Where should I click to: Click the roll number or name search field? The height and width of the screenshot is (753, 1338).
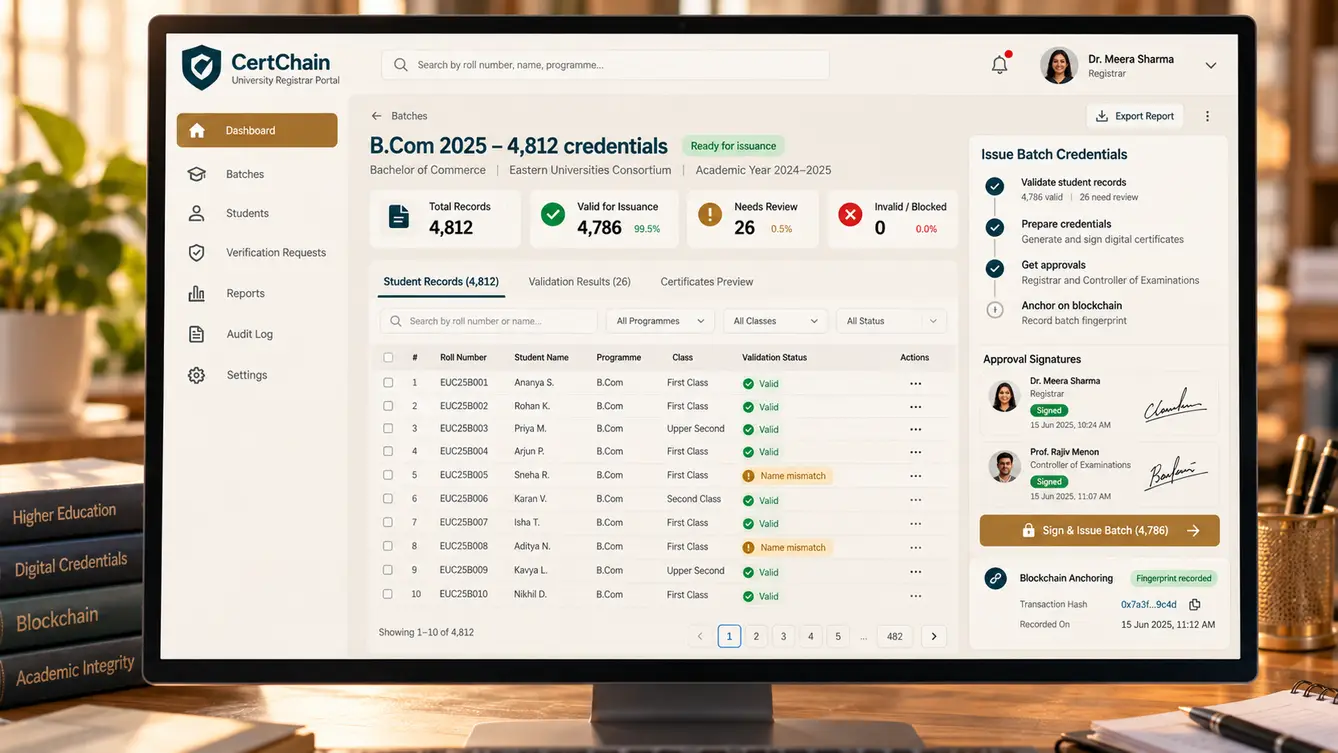(x=488, y=321)
